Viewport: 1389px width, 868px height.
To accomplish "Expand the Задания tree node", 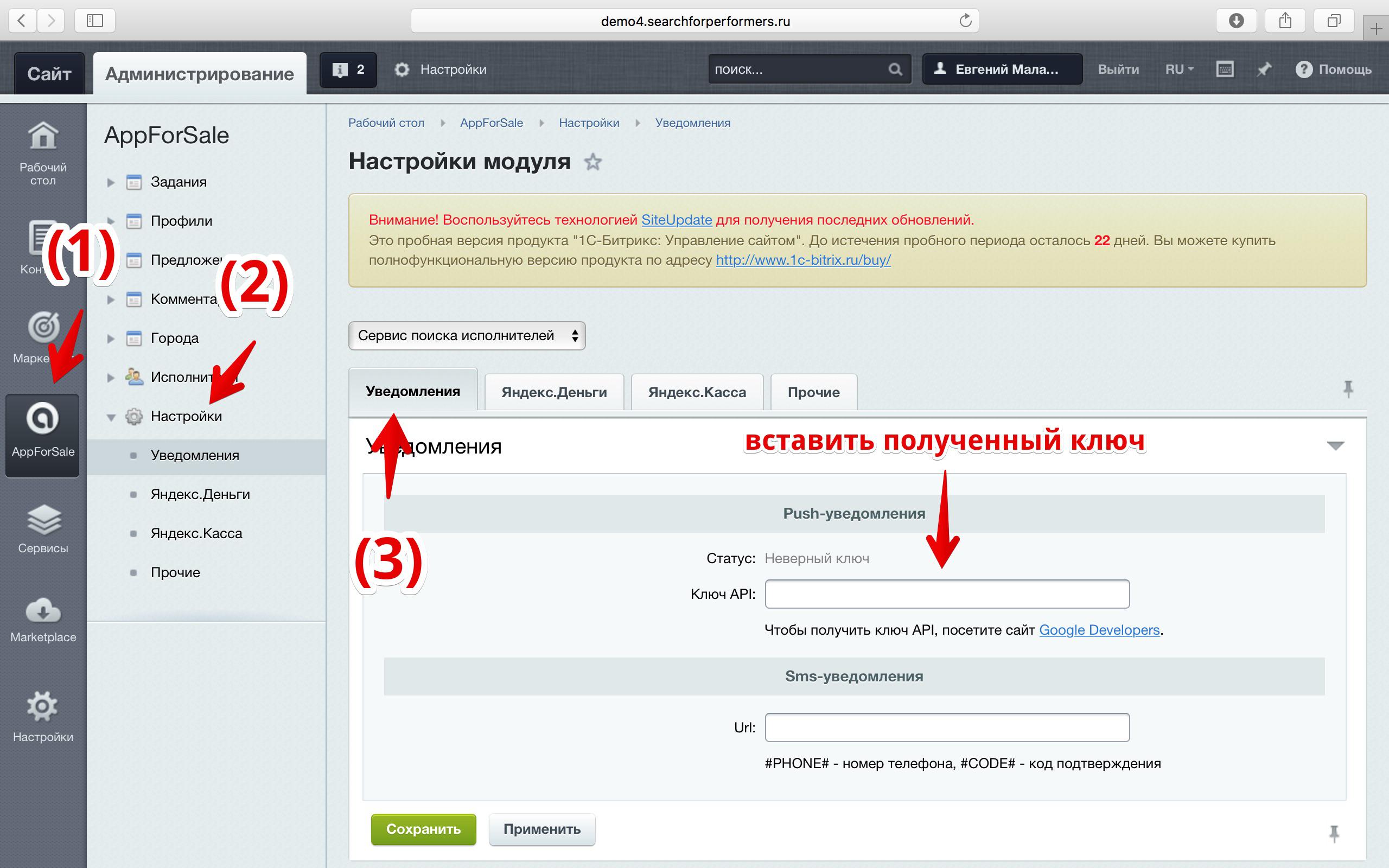I will 111,183.
